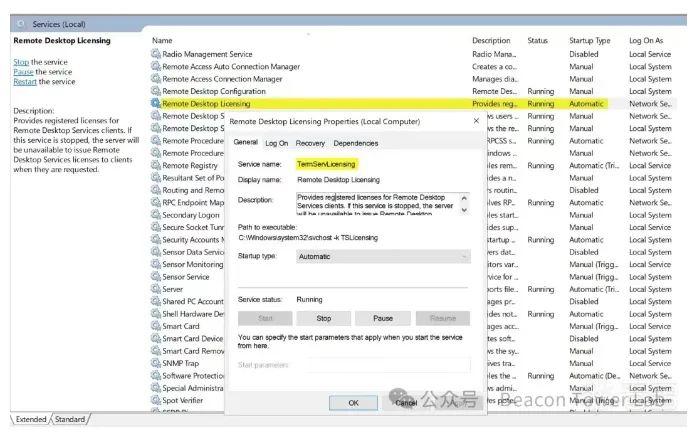Click the Smart Card service gear icon
The height and width of the screenshot is (435, 697).
click(156, 326)
